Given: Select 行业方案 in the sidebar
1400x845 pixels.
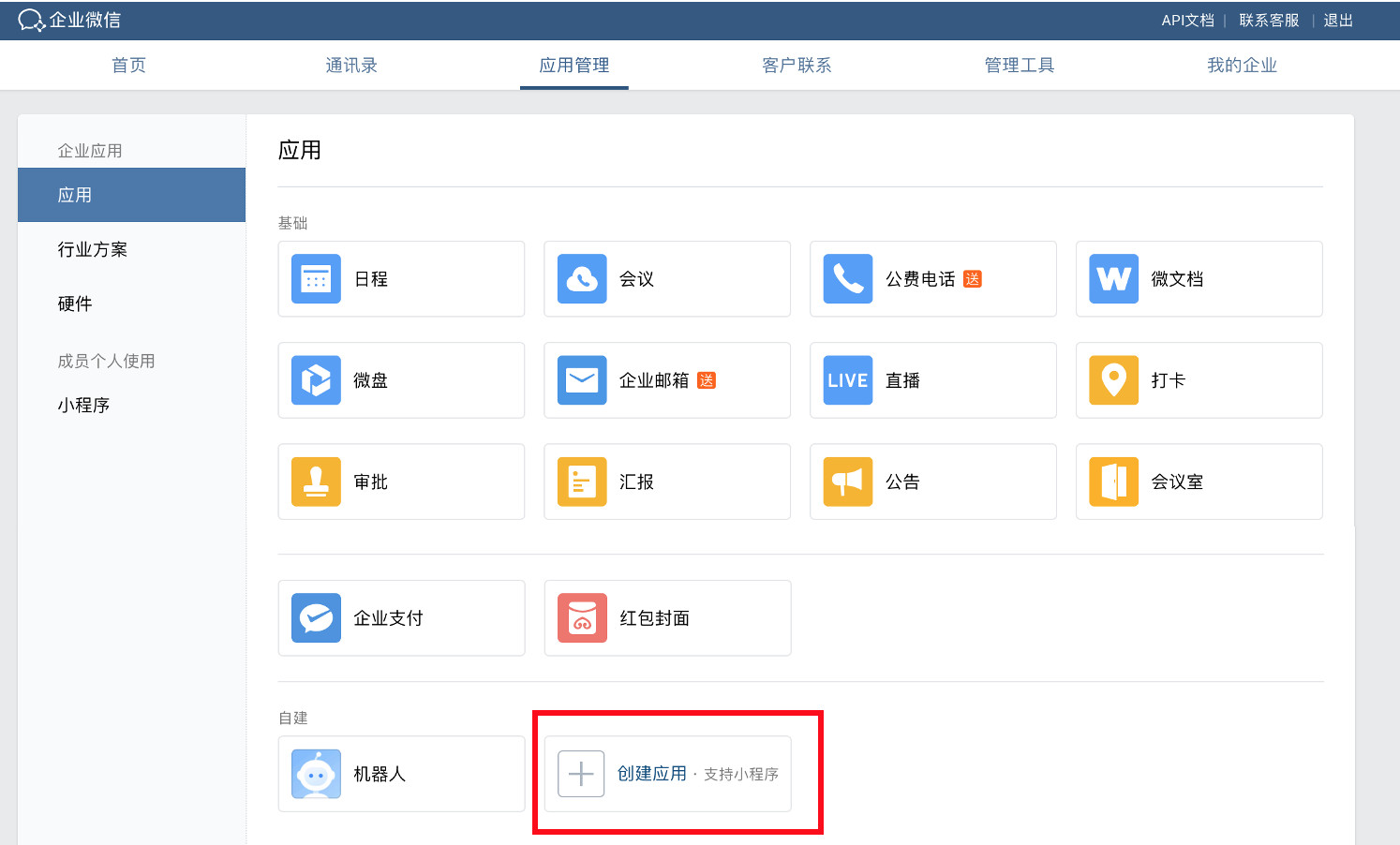Looking at the screenshot, I should coord(93,249).
